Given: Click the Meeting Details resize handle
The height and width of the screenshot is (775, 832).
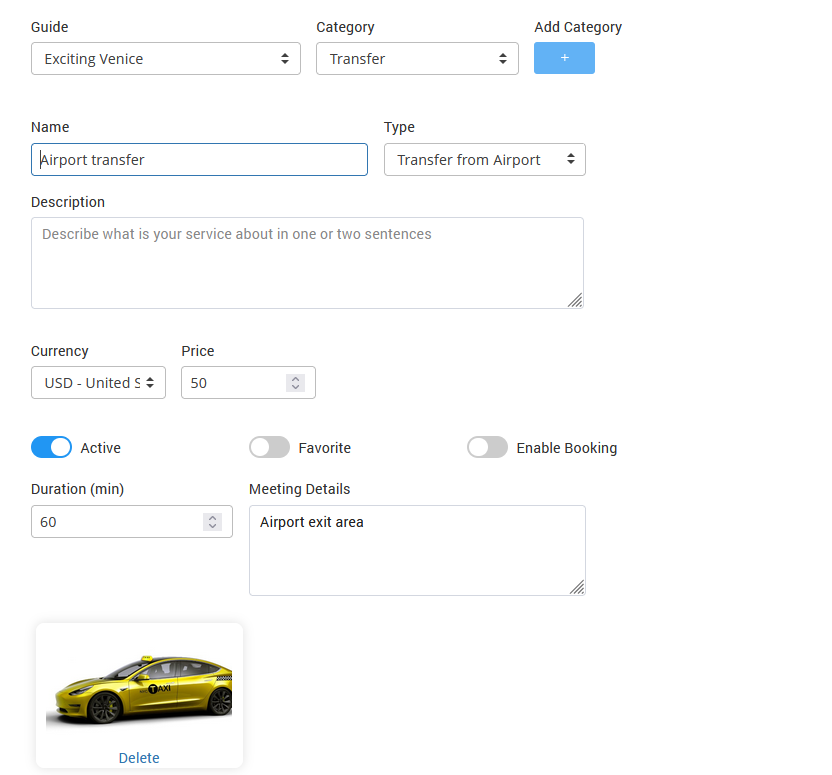Looking at the screenshot, I should pyautogui.click(x=577, y=587).
